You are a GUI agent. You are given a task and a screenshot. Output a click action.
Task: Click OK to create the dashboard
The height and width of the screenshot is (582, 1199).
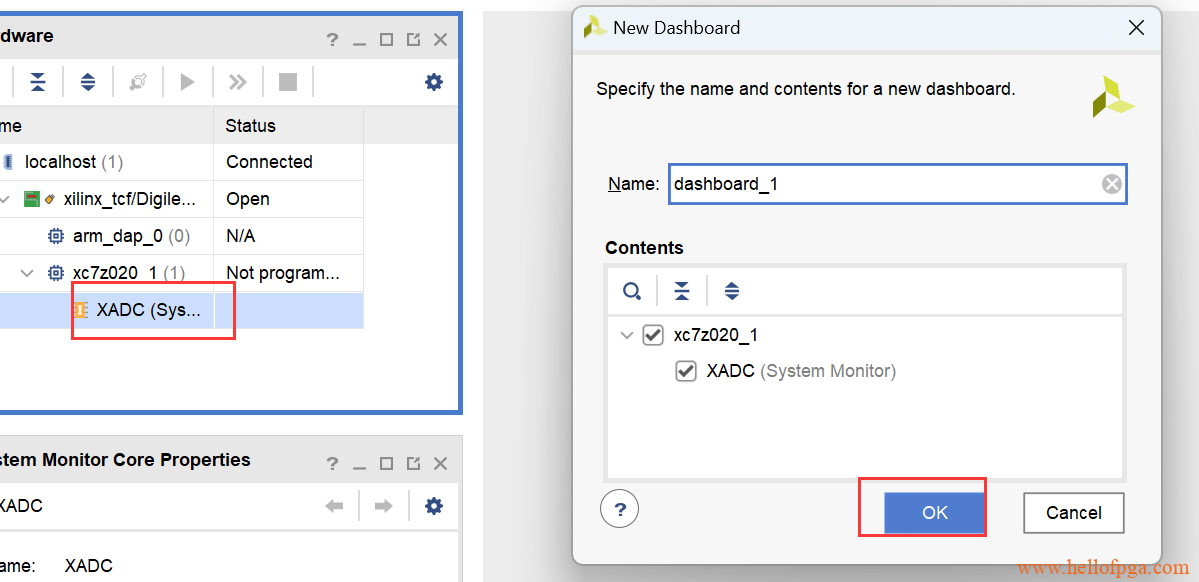(x=934, y=512)
